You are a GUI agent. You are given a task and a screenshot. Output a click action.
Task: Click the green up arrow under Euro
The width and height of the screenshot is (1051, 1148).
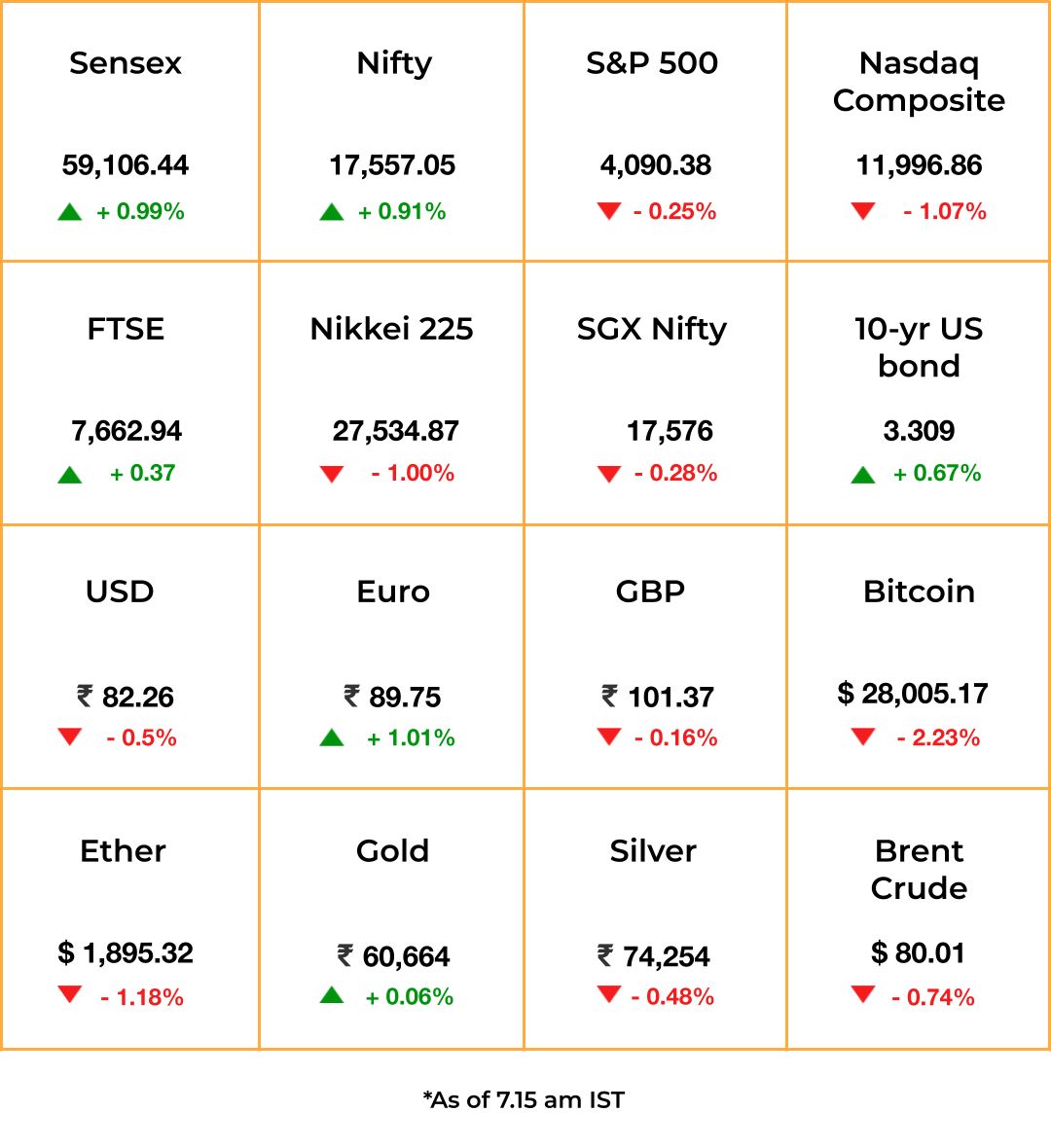tap(332, 737)
